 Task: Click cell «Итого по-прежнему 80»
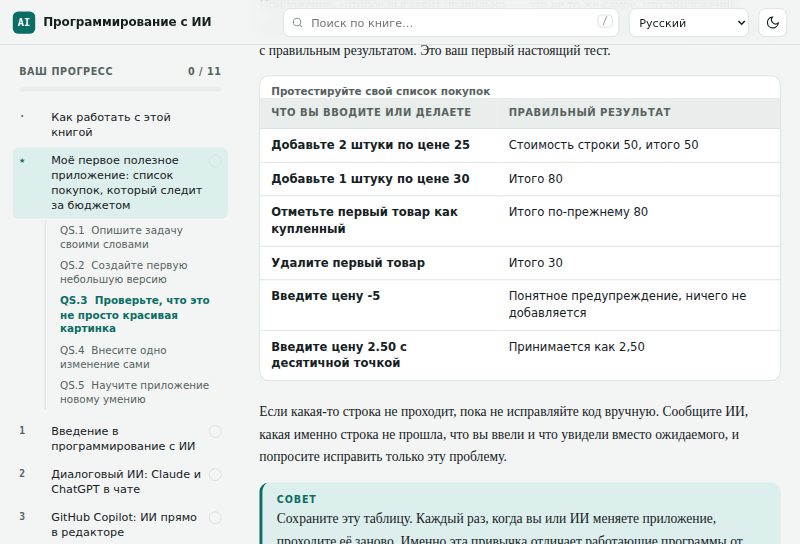(639, 220)
